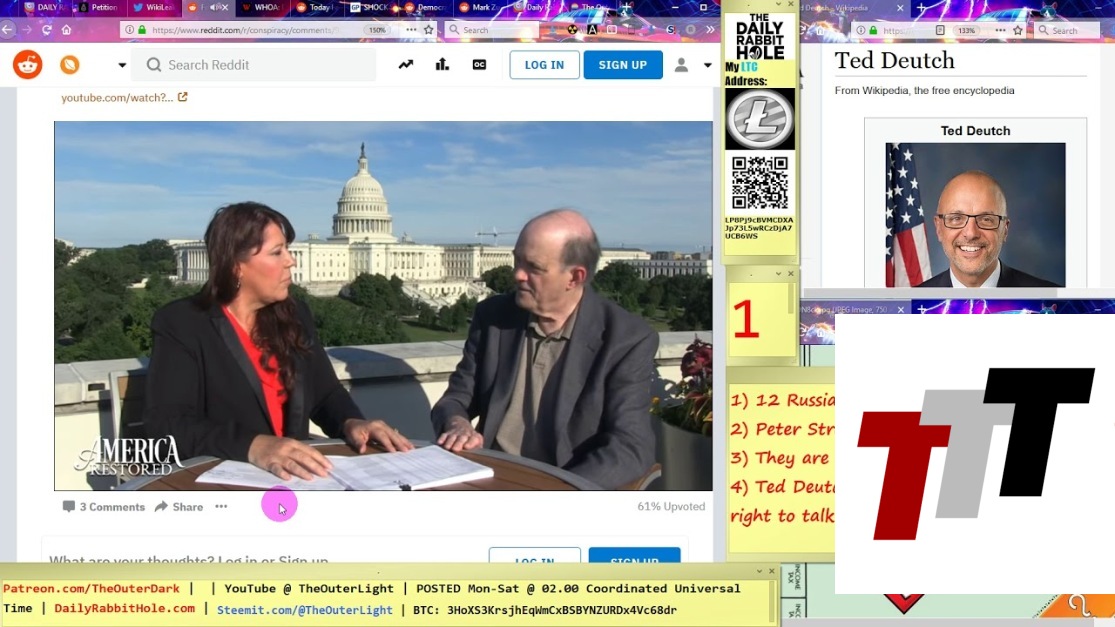Expand the Reddit community dropdown arrow

tap(122, 66)
